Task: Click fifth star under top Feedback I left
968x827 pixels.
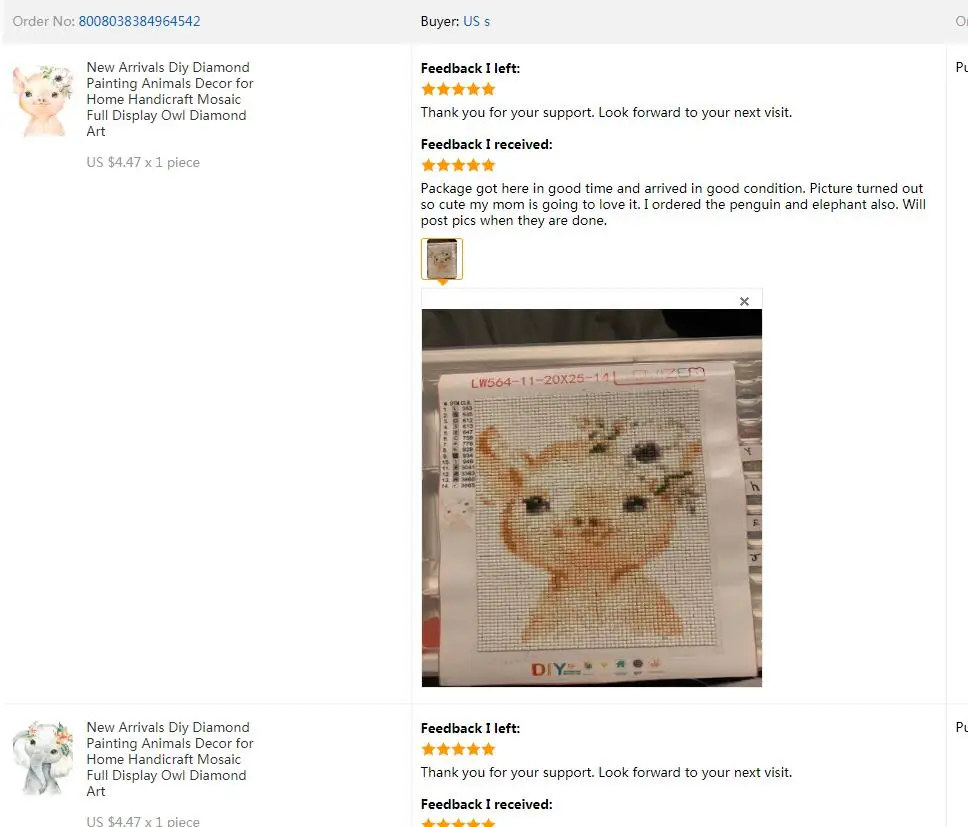Action: [x=488, y=89]
